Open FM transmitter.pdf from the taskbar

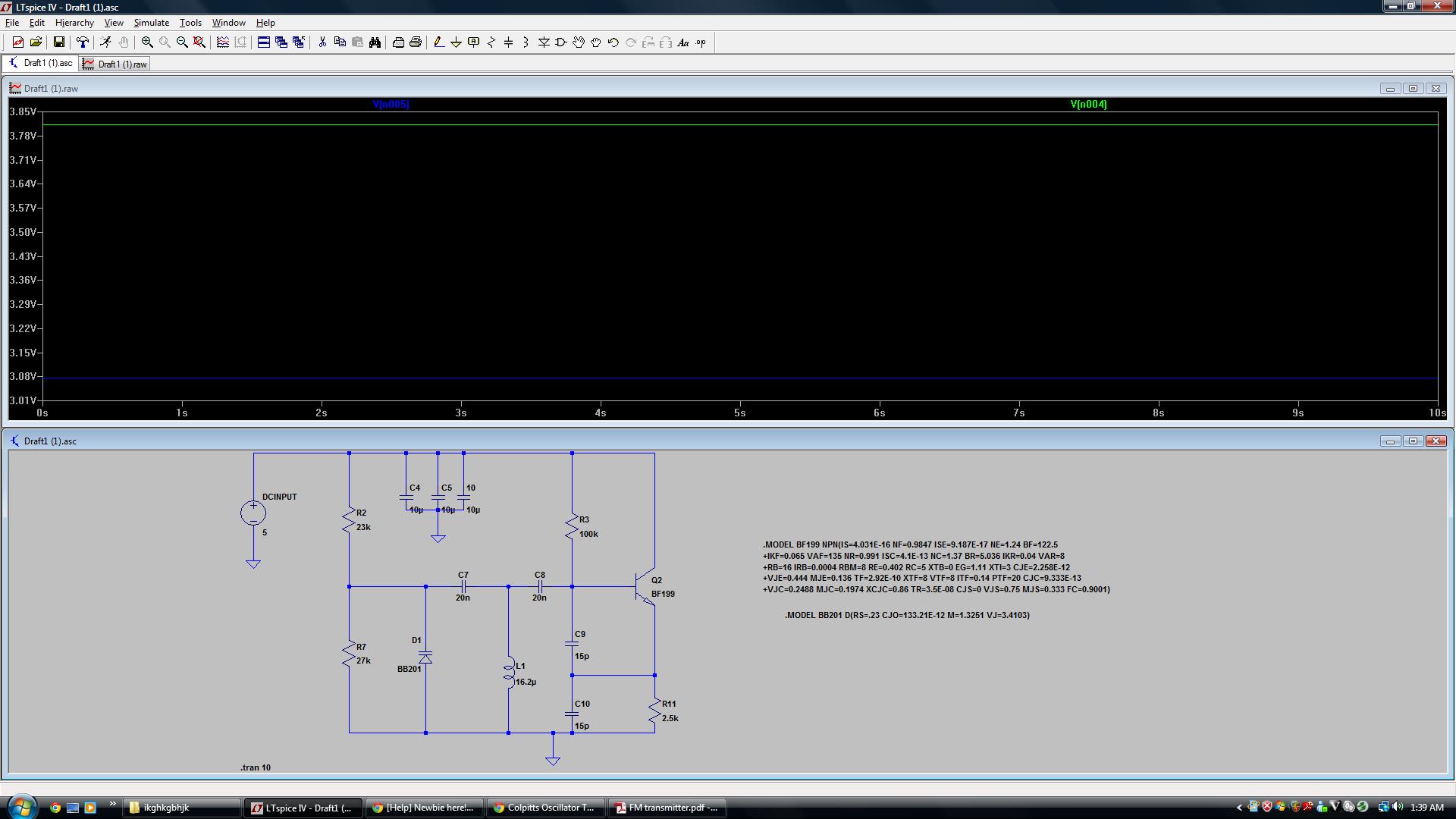tap(667, 808)
